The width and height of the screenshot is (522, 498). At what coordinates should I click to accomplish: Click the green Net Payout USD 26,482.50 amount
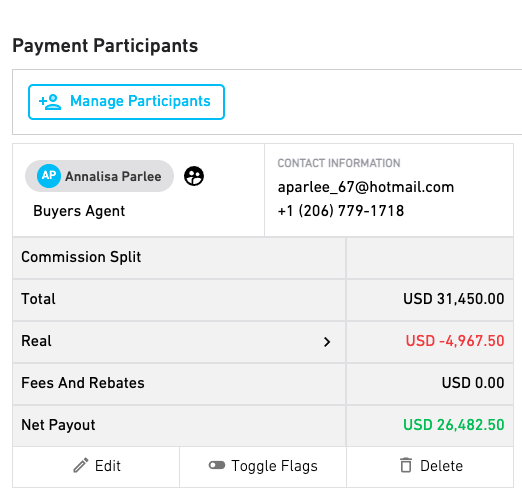[x=454, y=425]
